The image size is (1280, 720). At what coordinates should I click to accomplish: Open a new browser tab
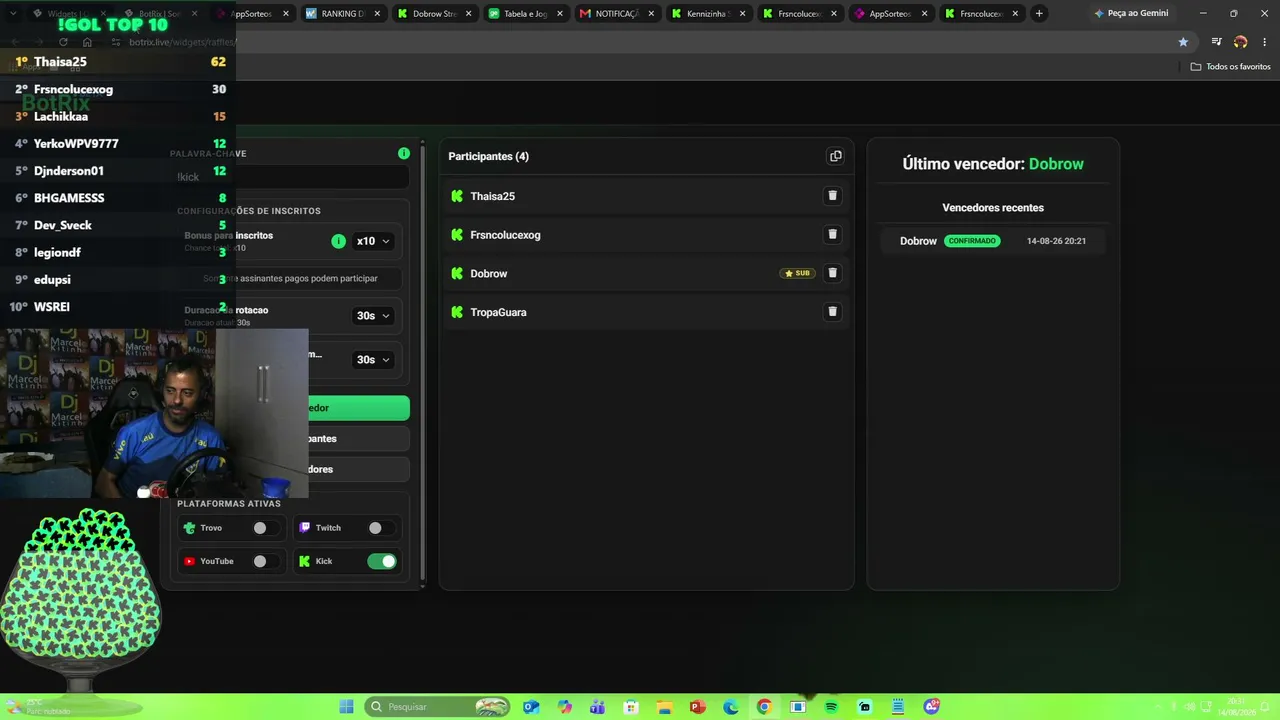pyautogui.click(x=1040, y=14)
